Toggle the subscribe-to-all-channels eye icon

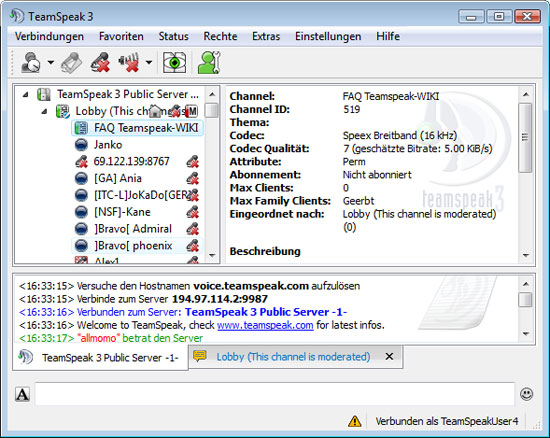[174, 63]
